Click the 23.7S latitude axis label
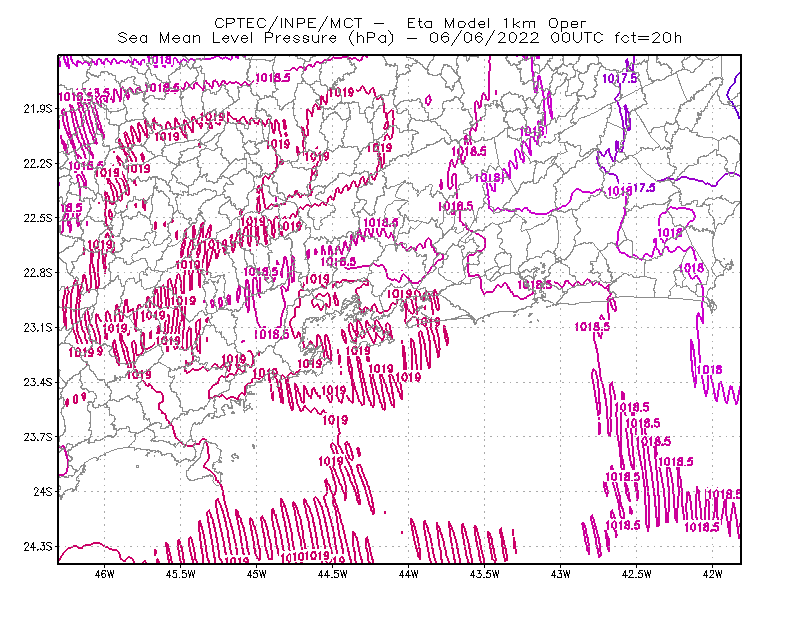The height and width of the screenshot is (618, 800). (38, 437)
